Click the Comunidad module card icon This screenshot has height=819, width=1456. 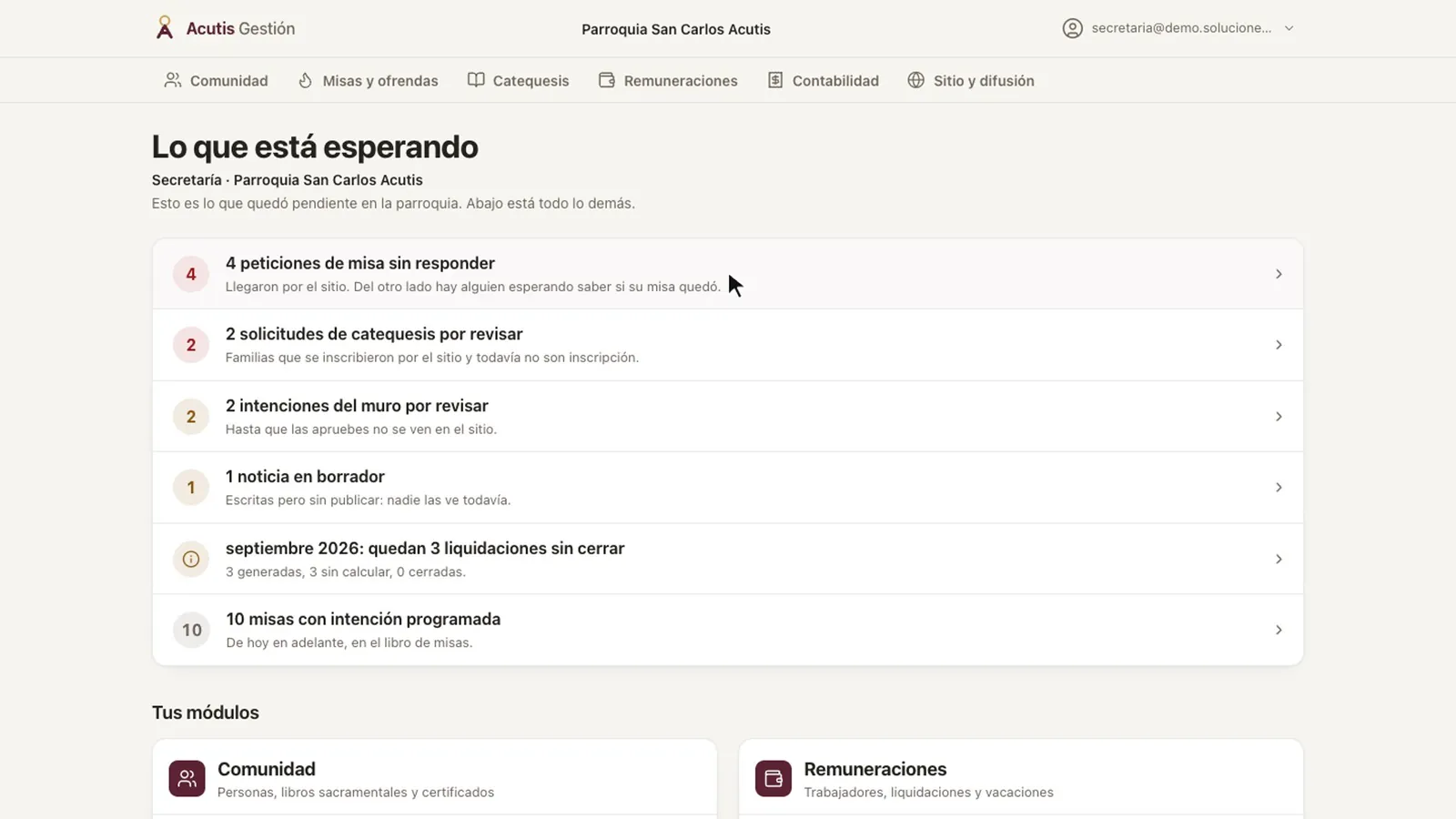pos(187,779)
